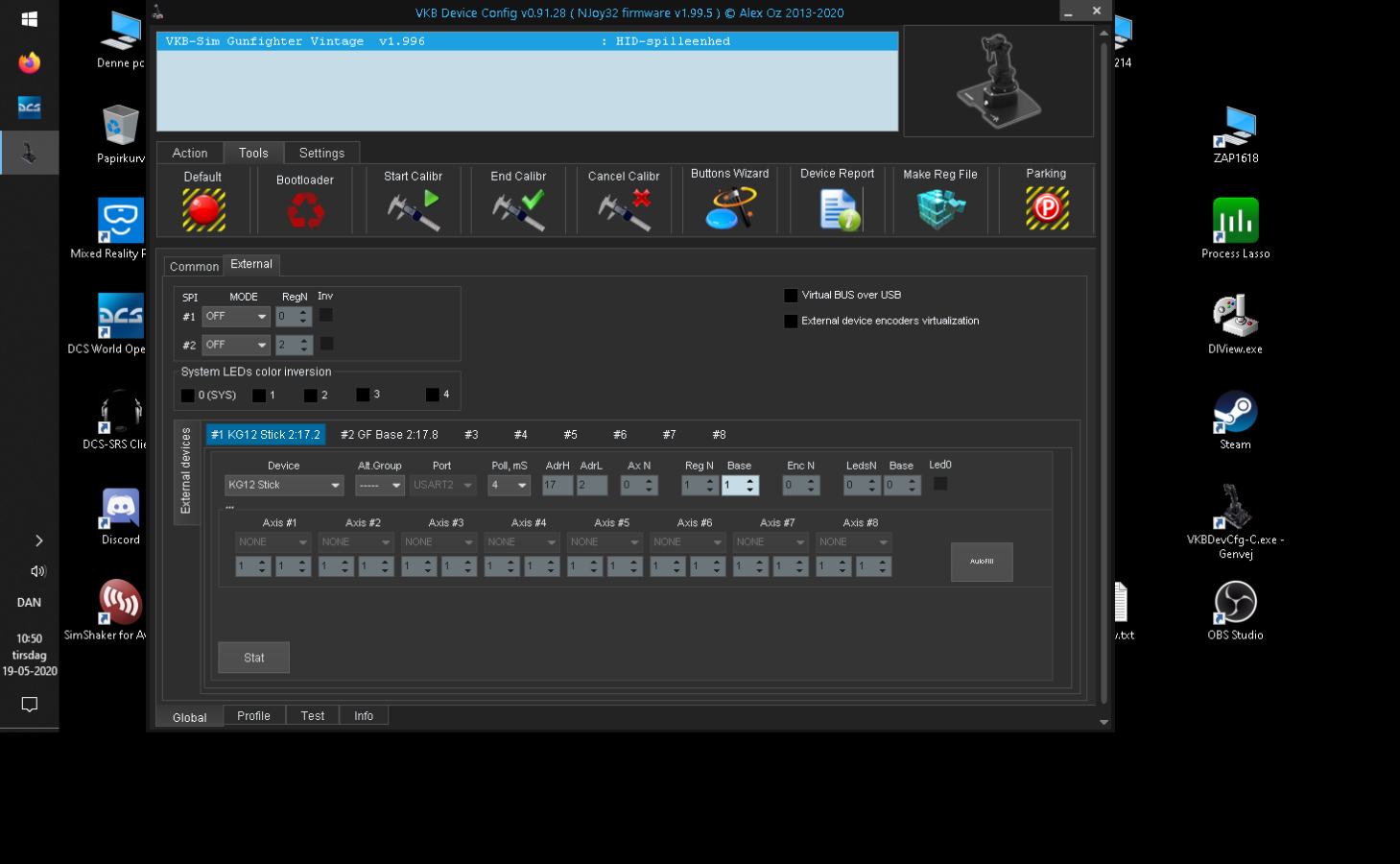Viewport: 1400px width, 864px height.
Task: Start calibration with Start Calibr icon
Action: pos(414,210)
